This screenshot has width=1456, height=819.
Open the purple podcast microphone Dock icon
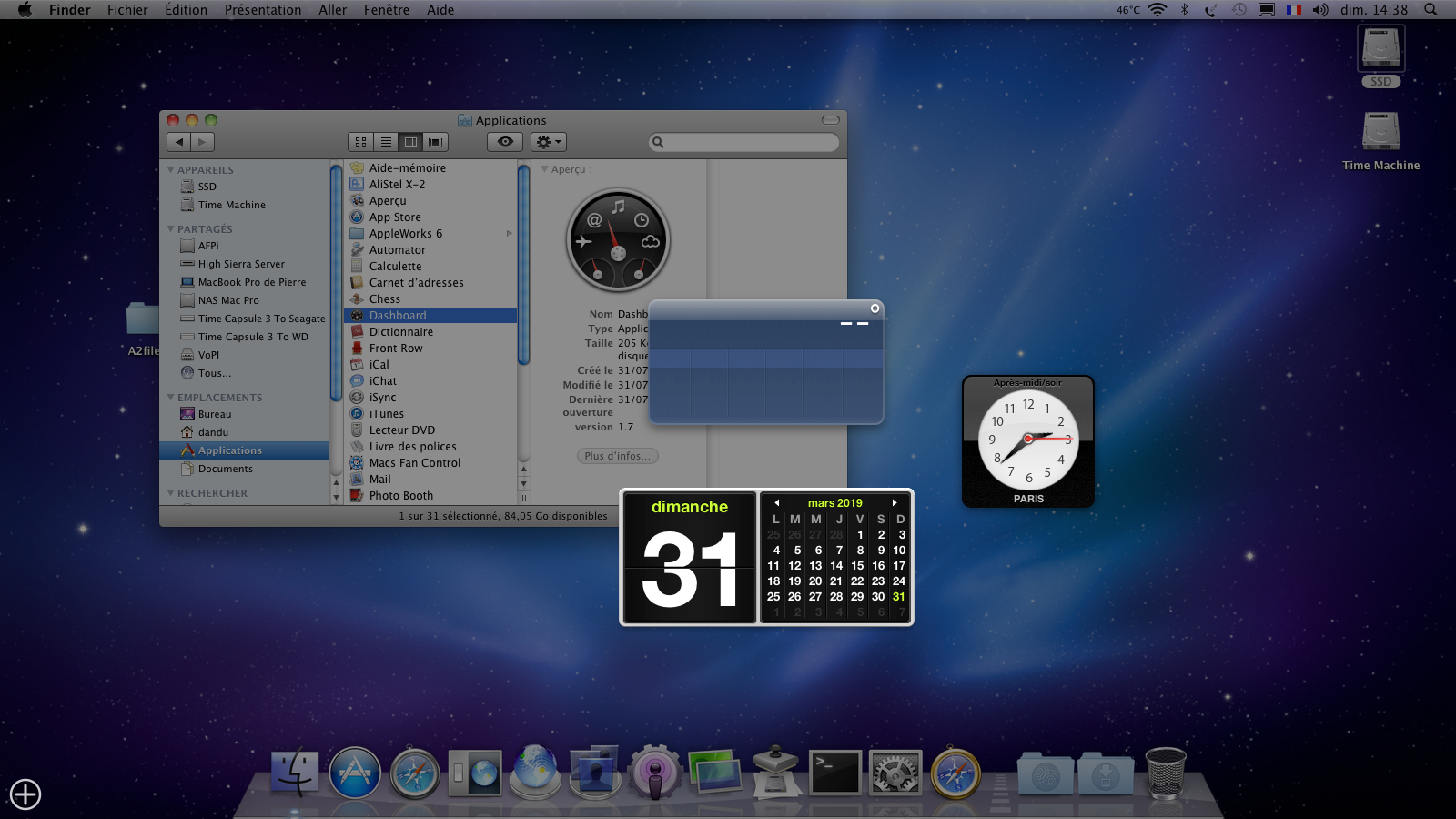[x=654, y=773]
